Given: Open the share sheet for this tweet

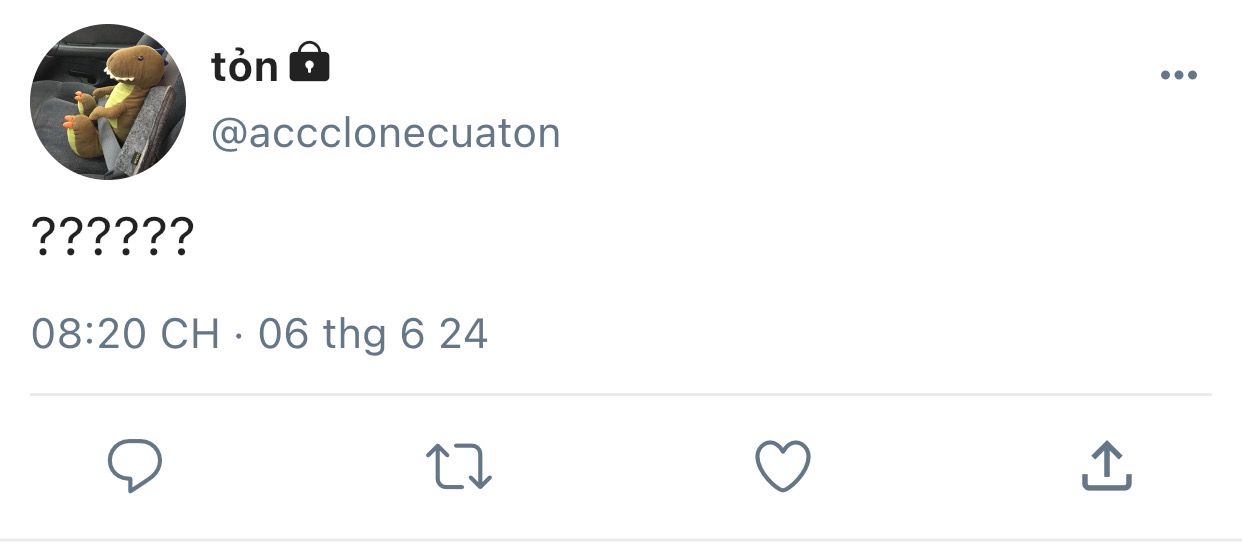Looking at the screenshot, I should click(x=1107, y=467).
